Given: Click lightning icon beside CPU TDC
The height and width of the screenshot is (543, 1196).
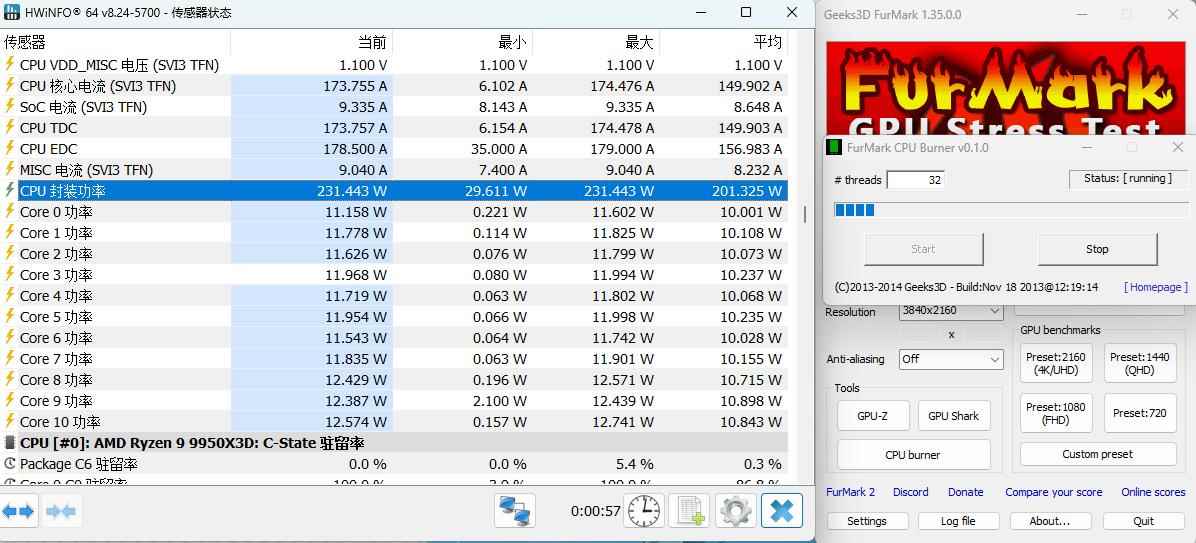Looking at the screenshot, I should pos(10,127).
